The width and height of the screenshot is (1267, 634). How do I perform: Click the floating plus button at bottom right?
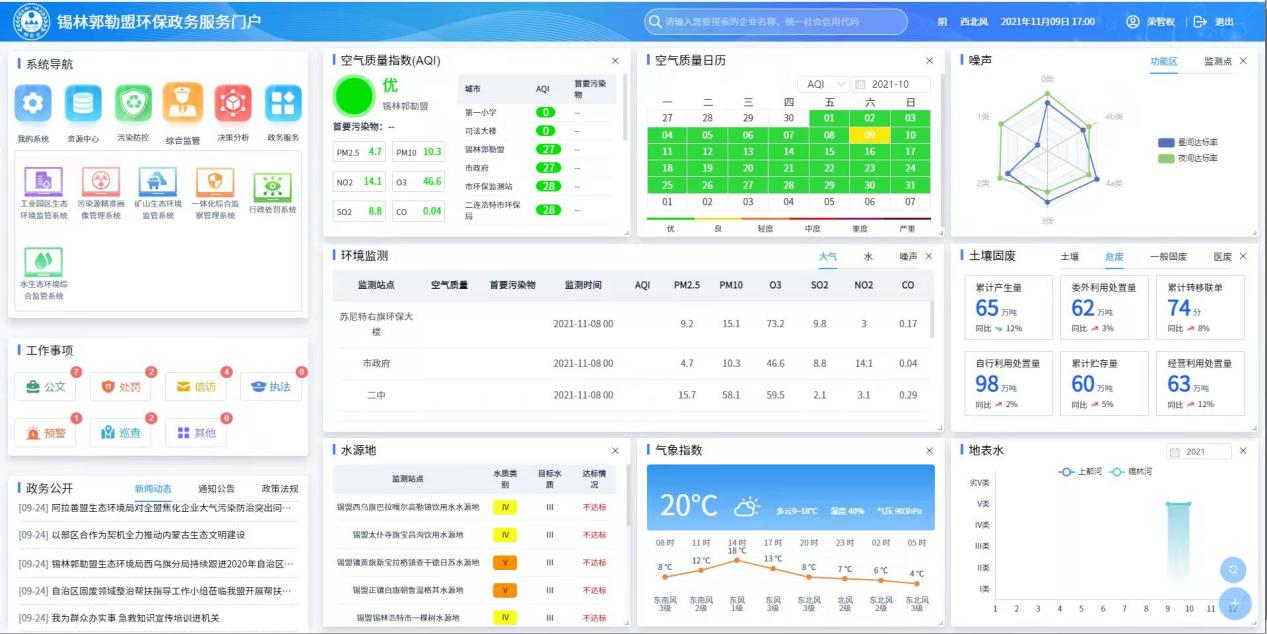[x=1234, y=605]
